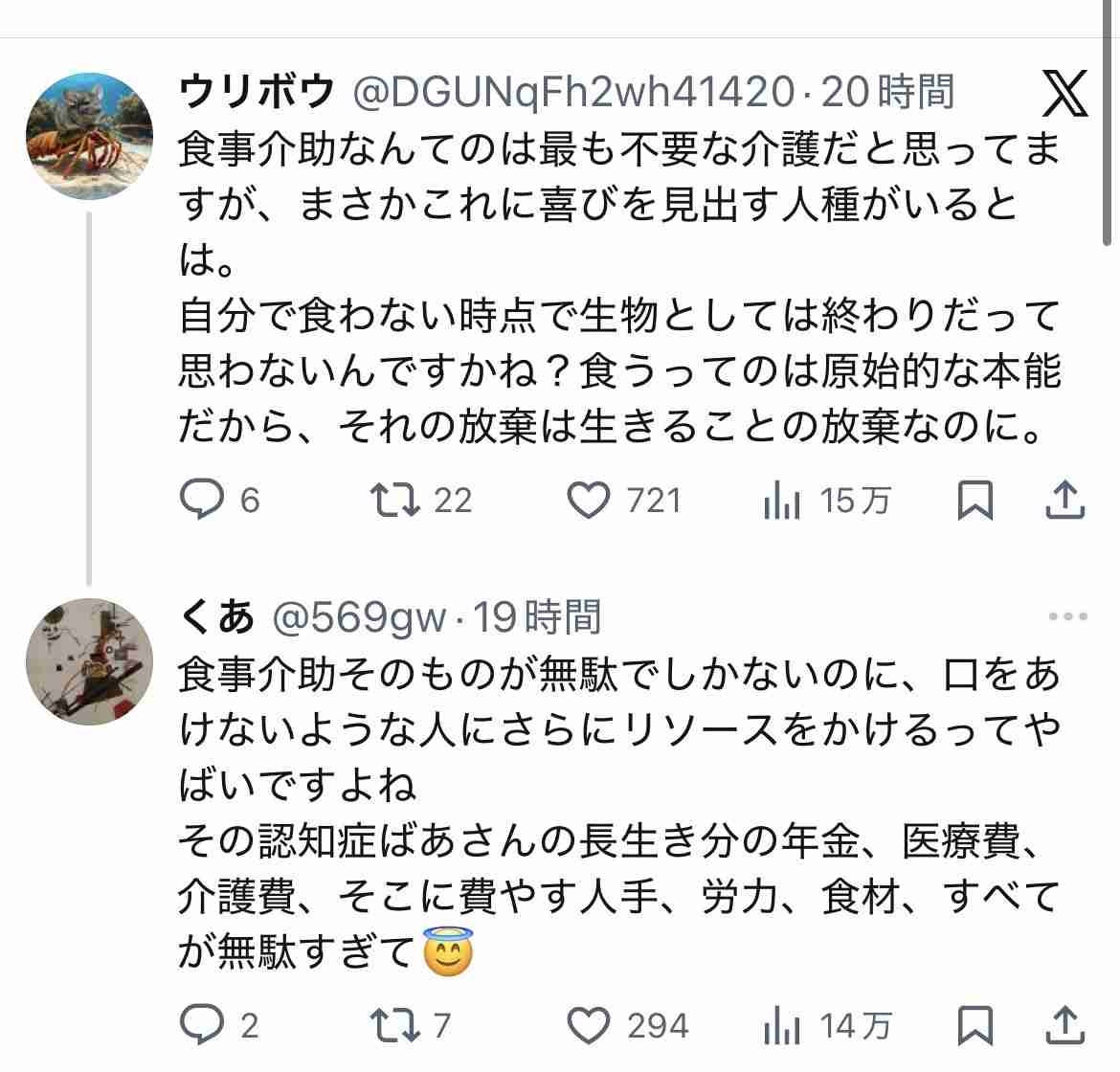Reply to くあ's post

point(202,1026)
